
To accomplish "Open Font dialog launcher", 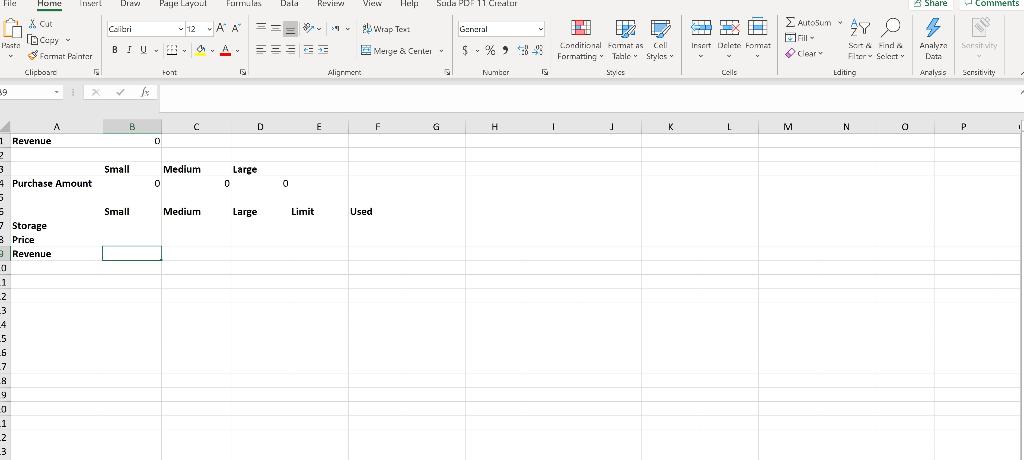I will coord(244,73).
